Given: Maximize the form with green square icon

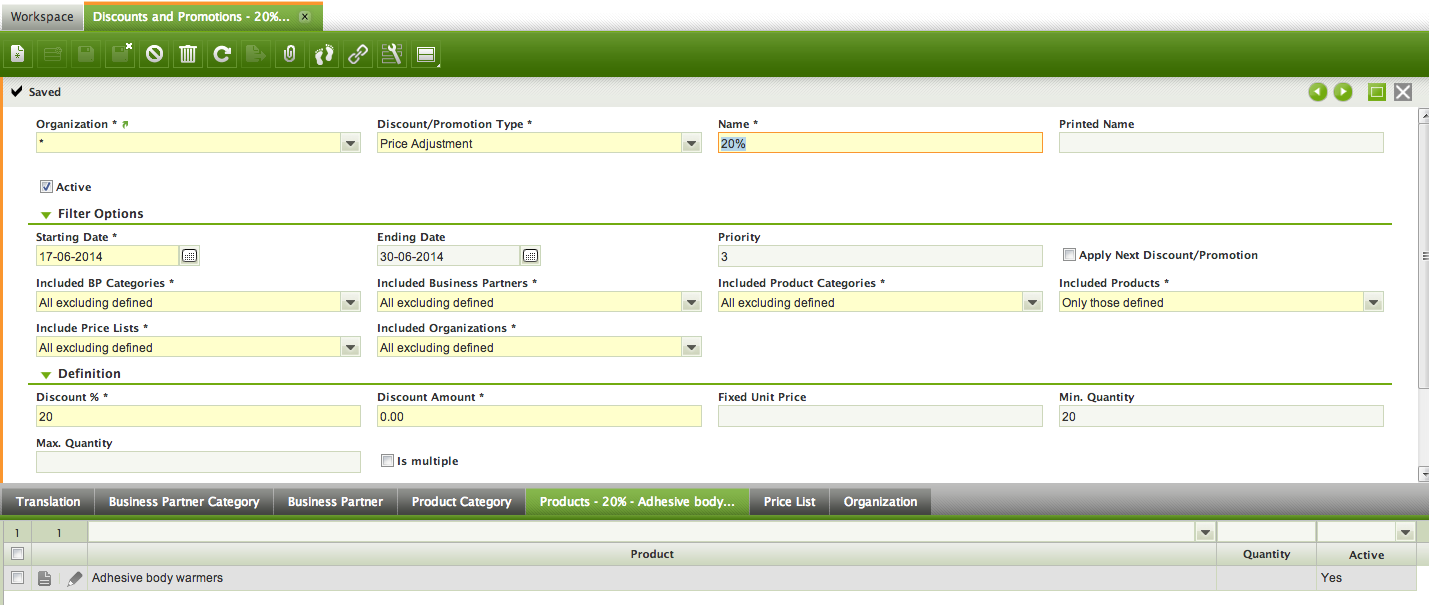Looking at the screenshot, I should pyautogui.click(x=1377, y=92).
